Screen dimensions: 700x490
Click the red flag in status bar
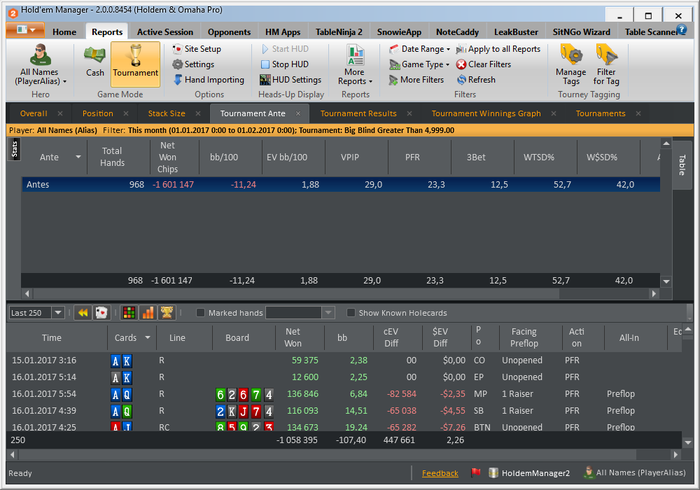pyautogui.click(x=475, y=472)
